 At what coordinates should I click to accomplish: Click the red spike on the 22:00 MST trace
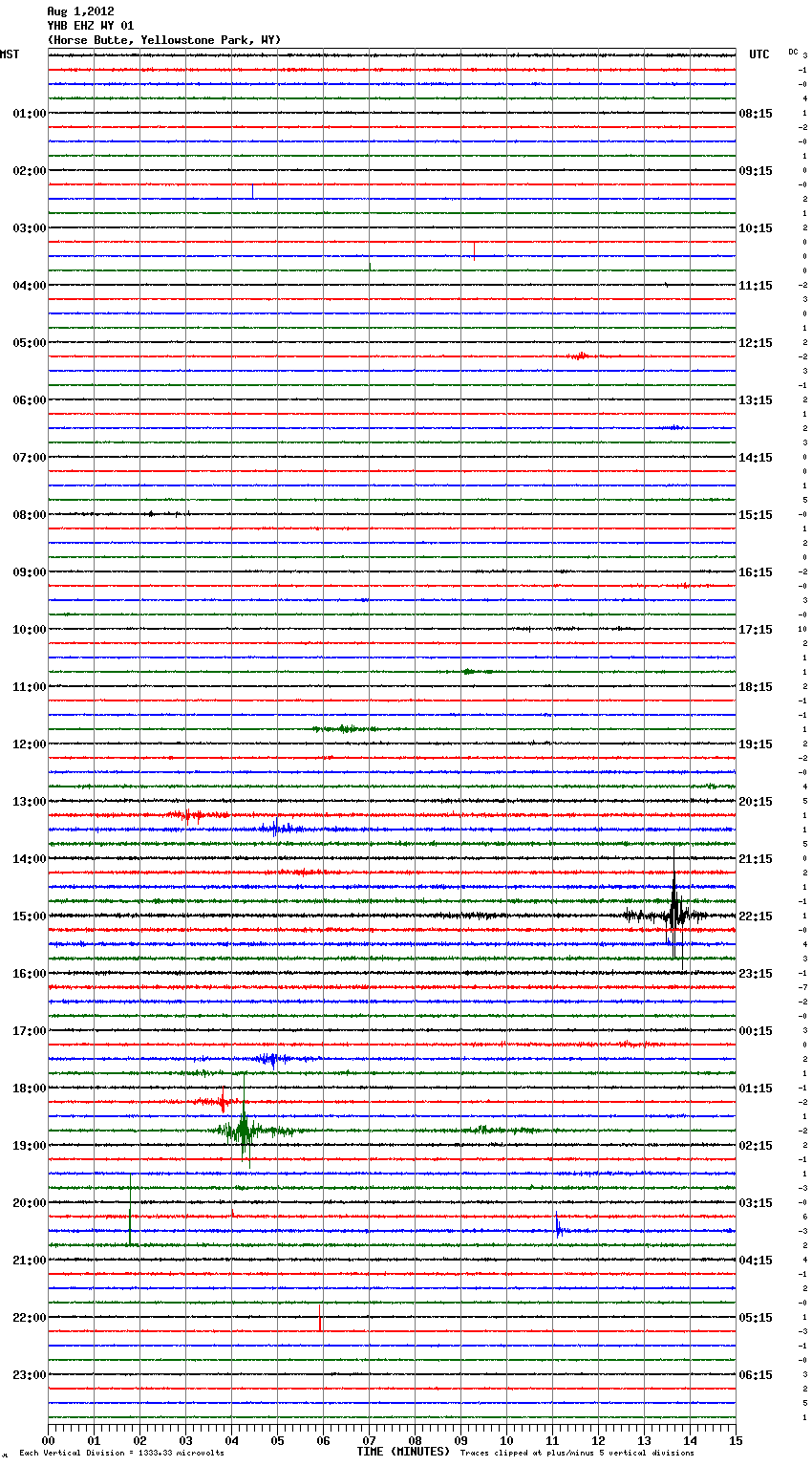[320, 1318]
